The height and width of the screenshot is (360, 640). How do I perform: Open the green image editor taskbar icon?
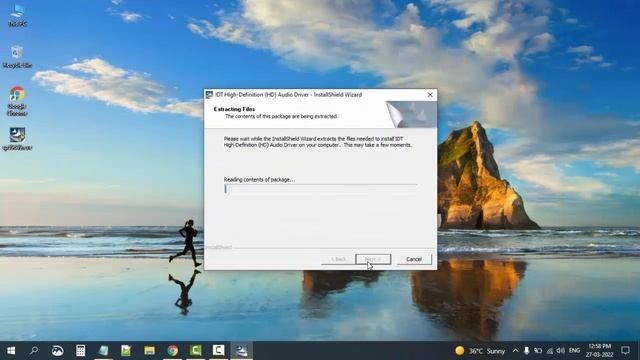tap(126, 351)
